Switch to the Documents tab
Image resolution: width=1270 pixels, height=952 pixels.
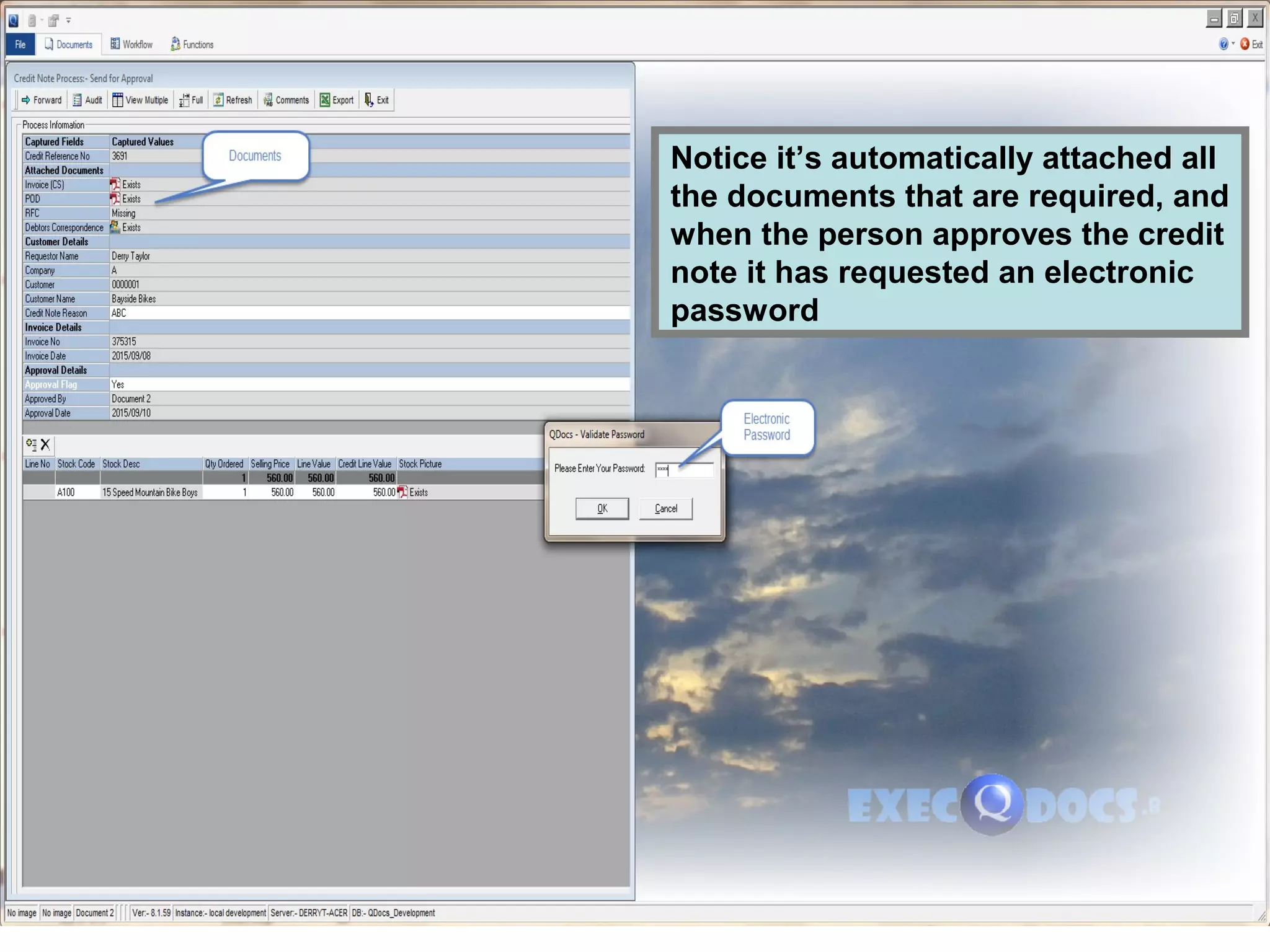tap(68, 45)
